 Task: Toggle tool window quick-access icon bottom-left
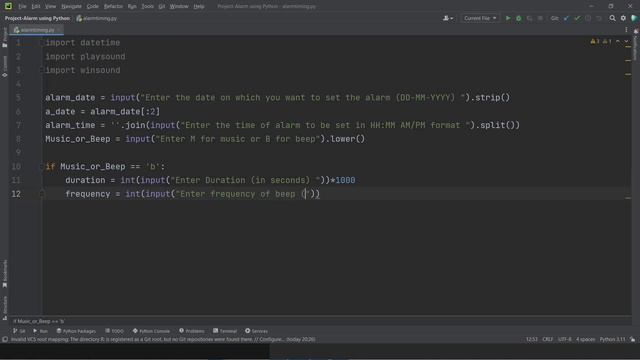coord(4,340)
